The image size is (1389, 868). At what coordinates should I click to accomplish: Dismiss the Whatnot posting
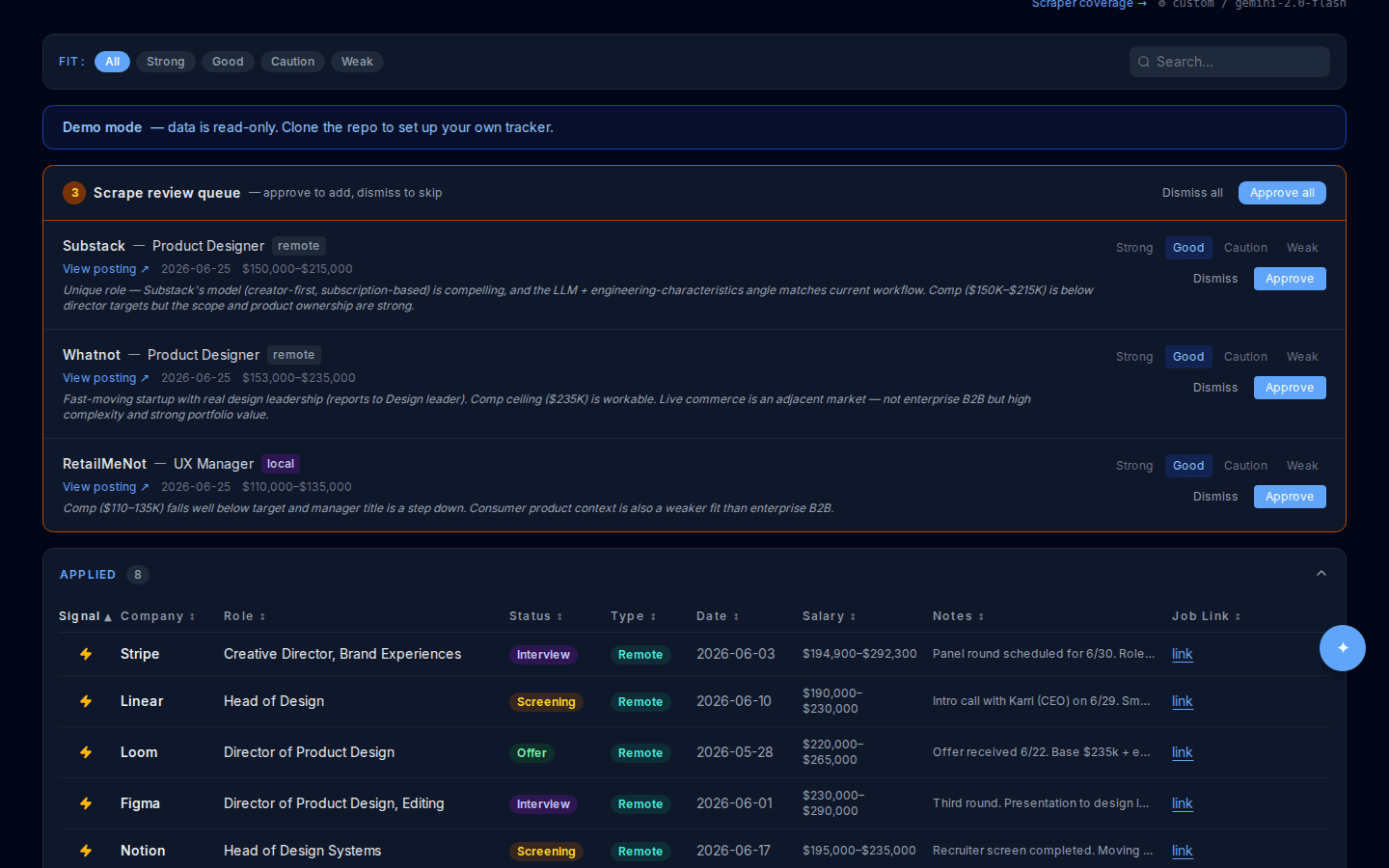pyautogui.click(x=1215, y=388)
